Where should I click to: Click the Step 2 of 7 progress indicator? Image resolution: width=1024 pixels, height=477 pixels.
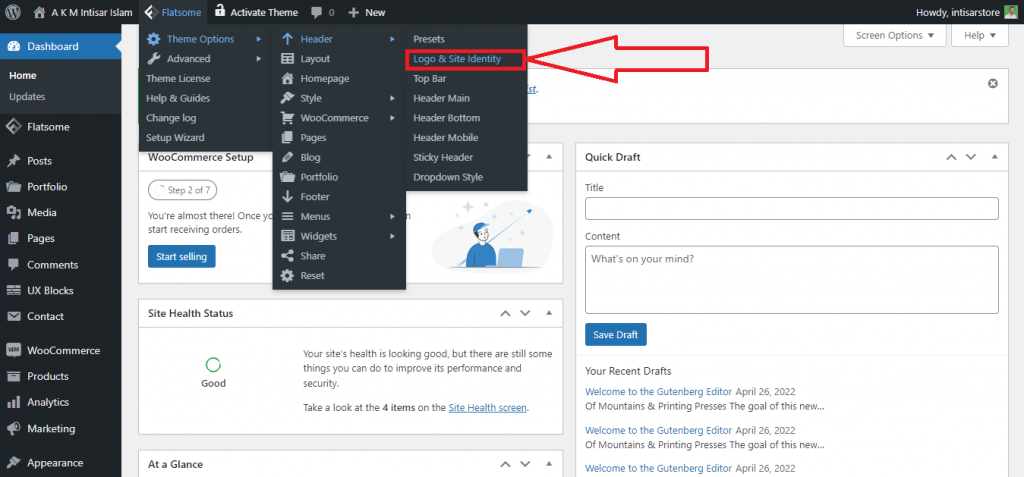coord(183,191)
